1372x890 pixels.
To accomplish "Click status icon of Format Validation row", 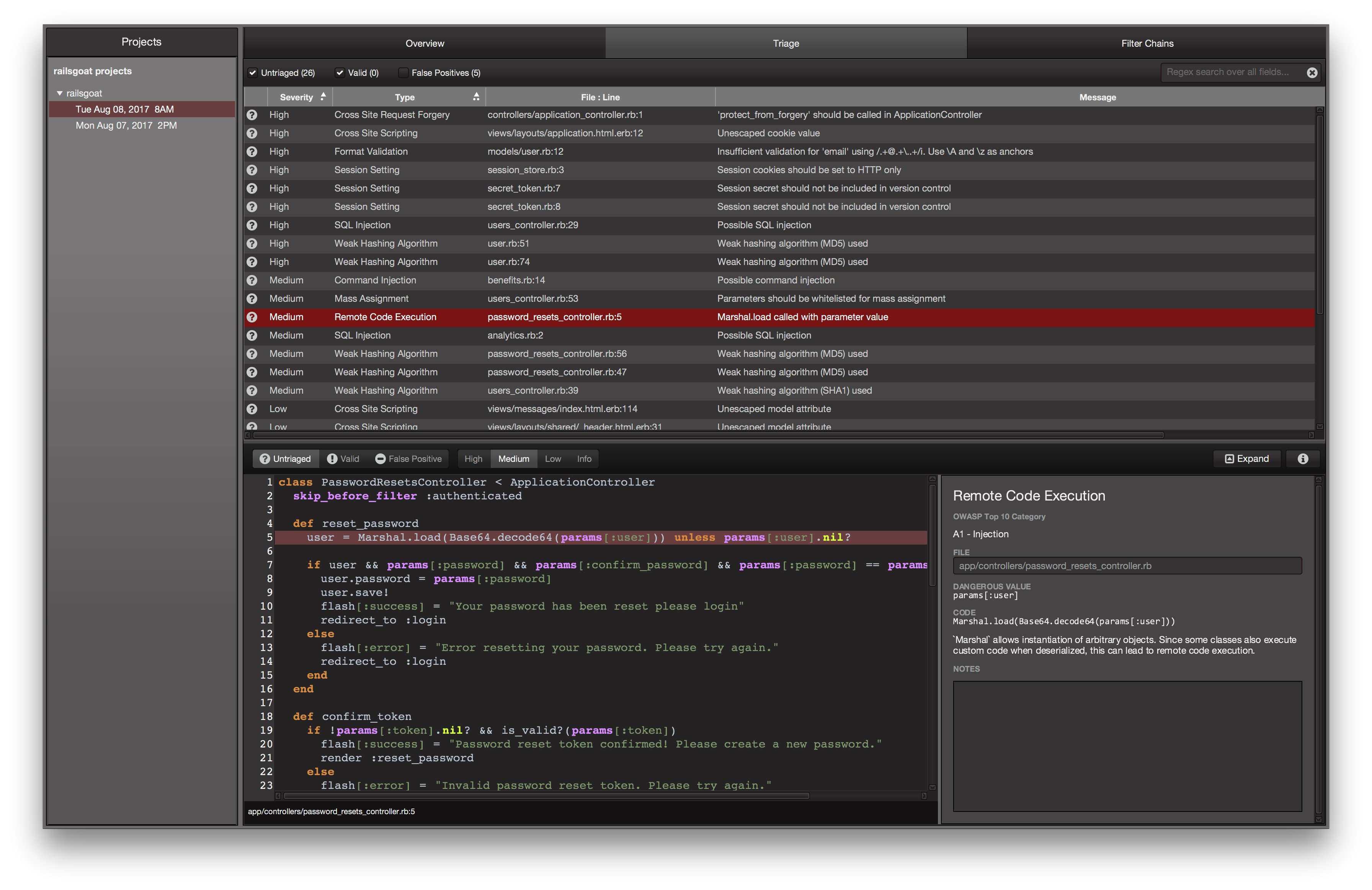I will (252, 152).
